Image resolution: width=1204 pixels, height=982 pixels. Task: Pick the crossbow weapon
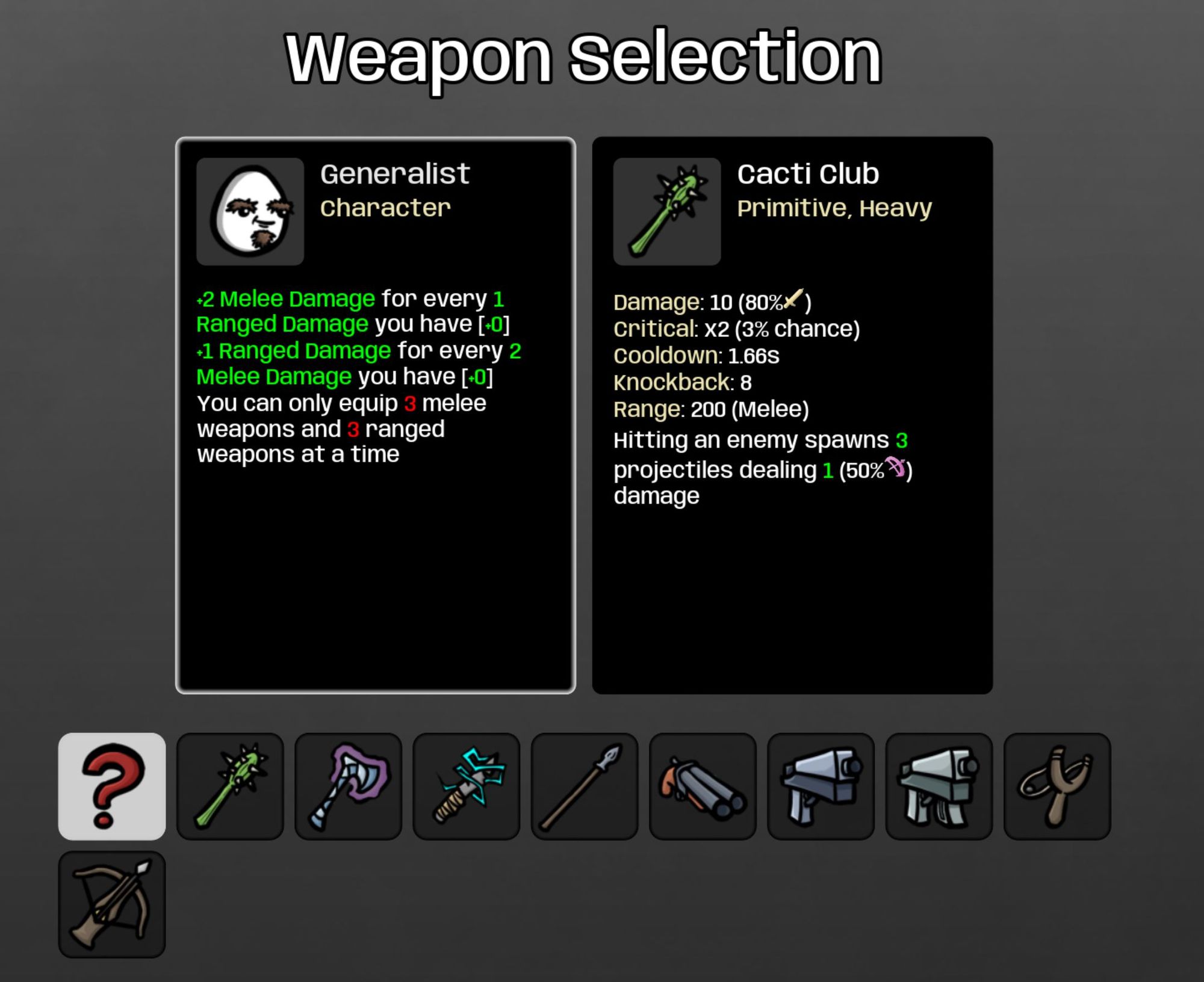tap(112, 904)
